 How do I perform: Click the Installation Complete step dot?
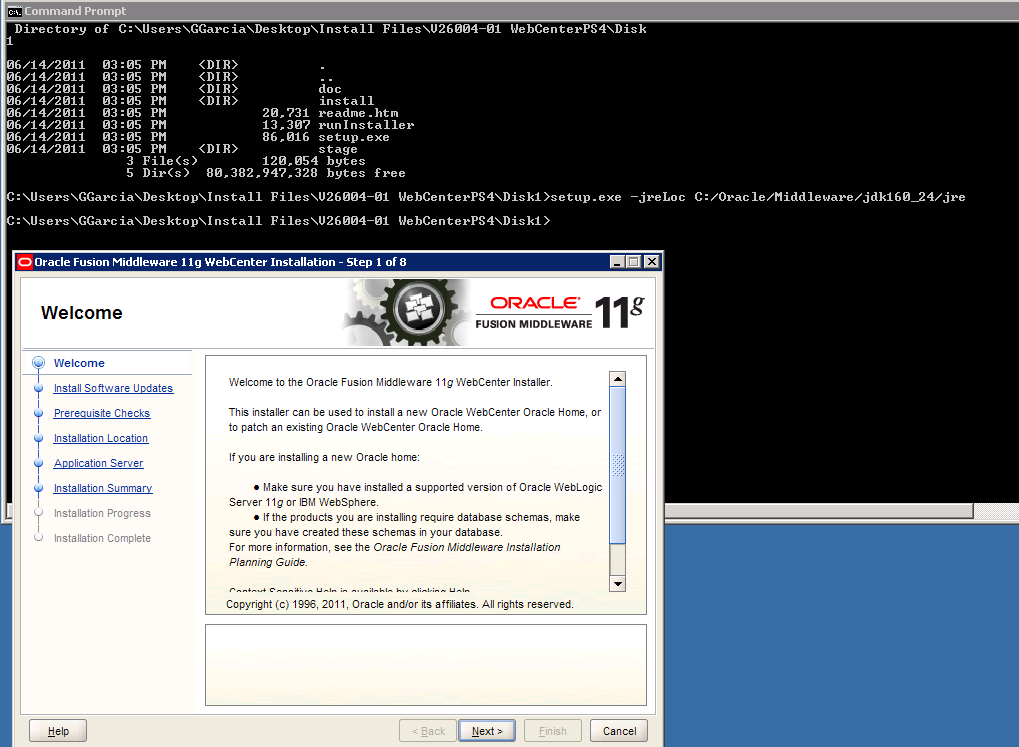click(38, 538)
